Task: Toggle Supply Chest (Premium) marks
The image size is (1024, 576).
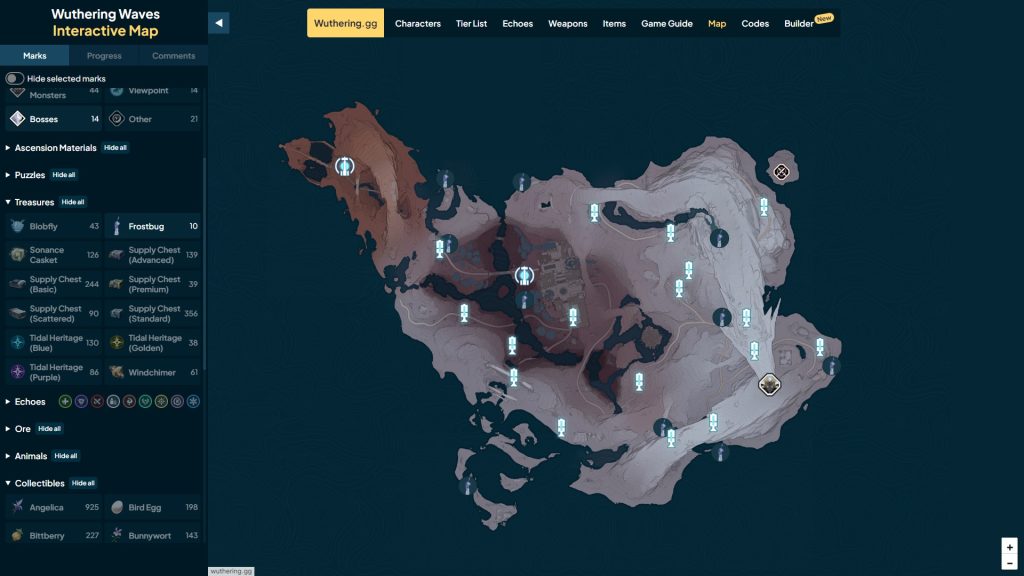Action: (x=153, y=284)
